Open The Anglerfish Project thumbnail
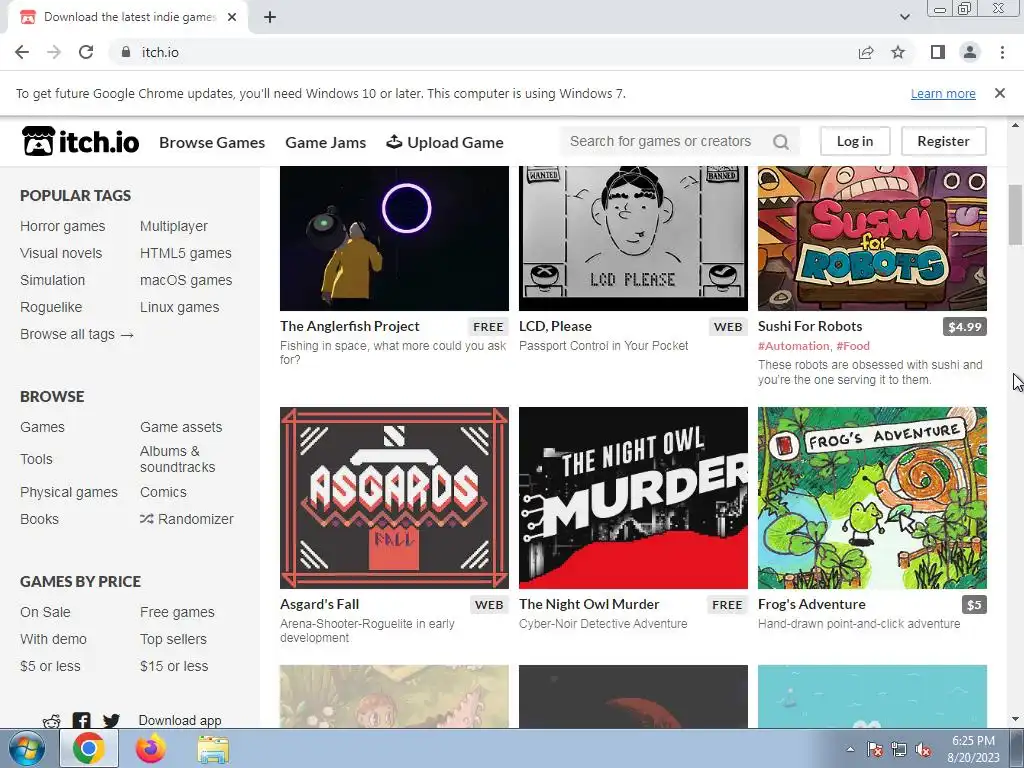This screenshot has height=768, width=1024. pyautogui.click(x=394, y=238)
